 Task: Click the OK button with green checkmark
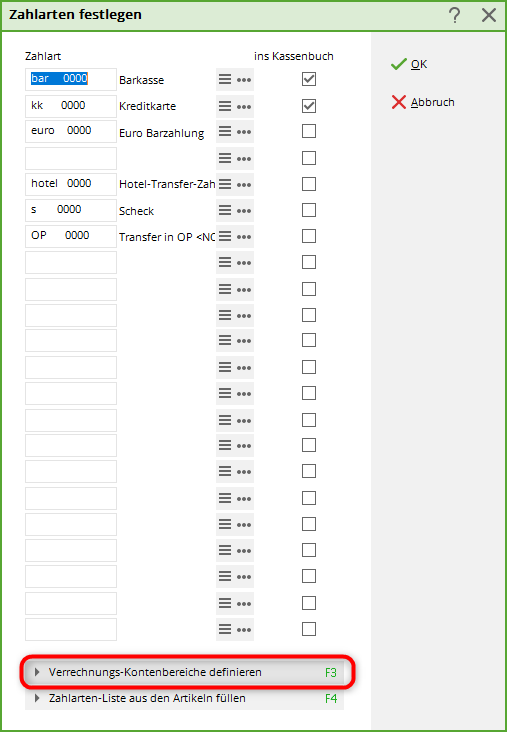click(x=409, y=64)
